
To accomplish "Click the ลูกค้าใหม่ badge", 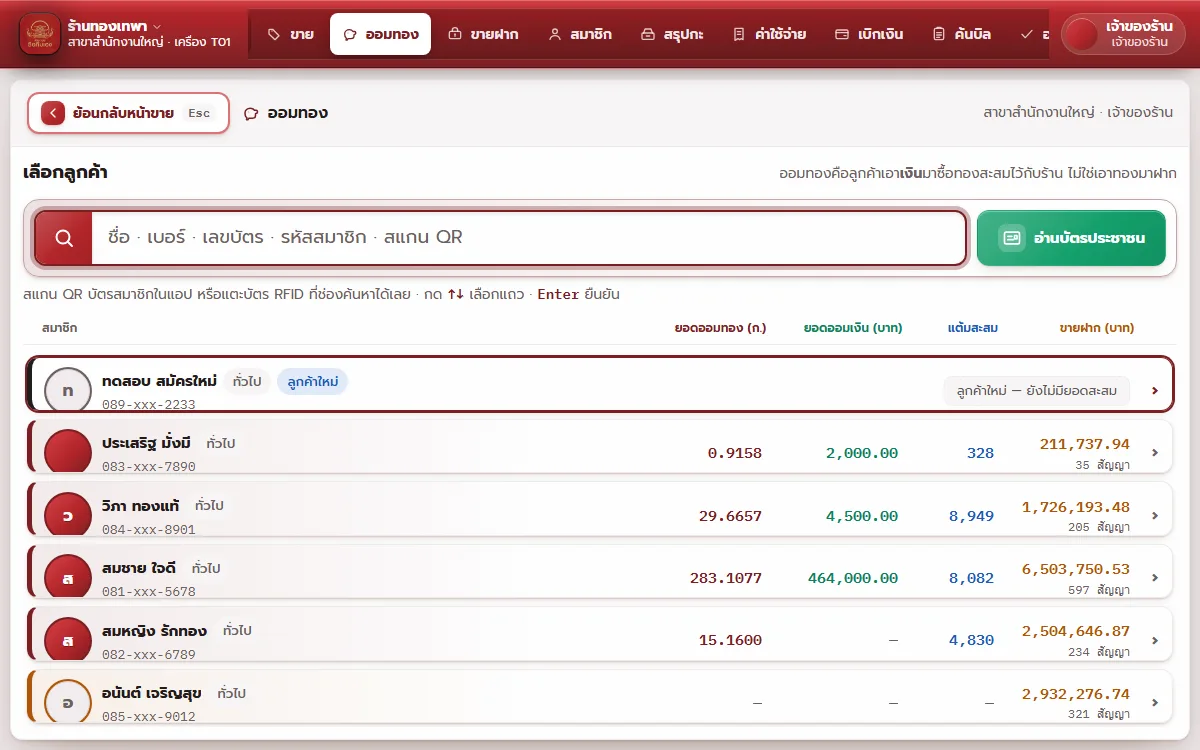I will 312,381.
